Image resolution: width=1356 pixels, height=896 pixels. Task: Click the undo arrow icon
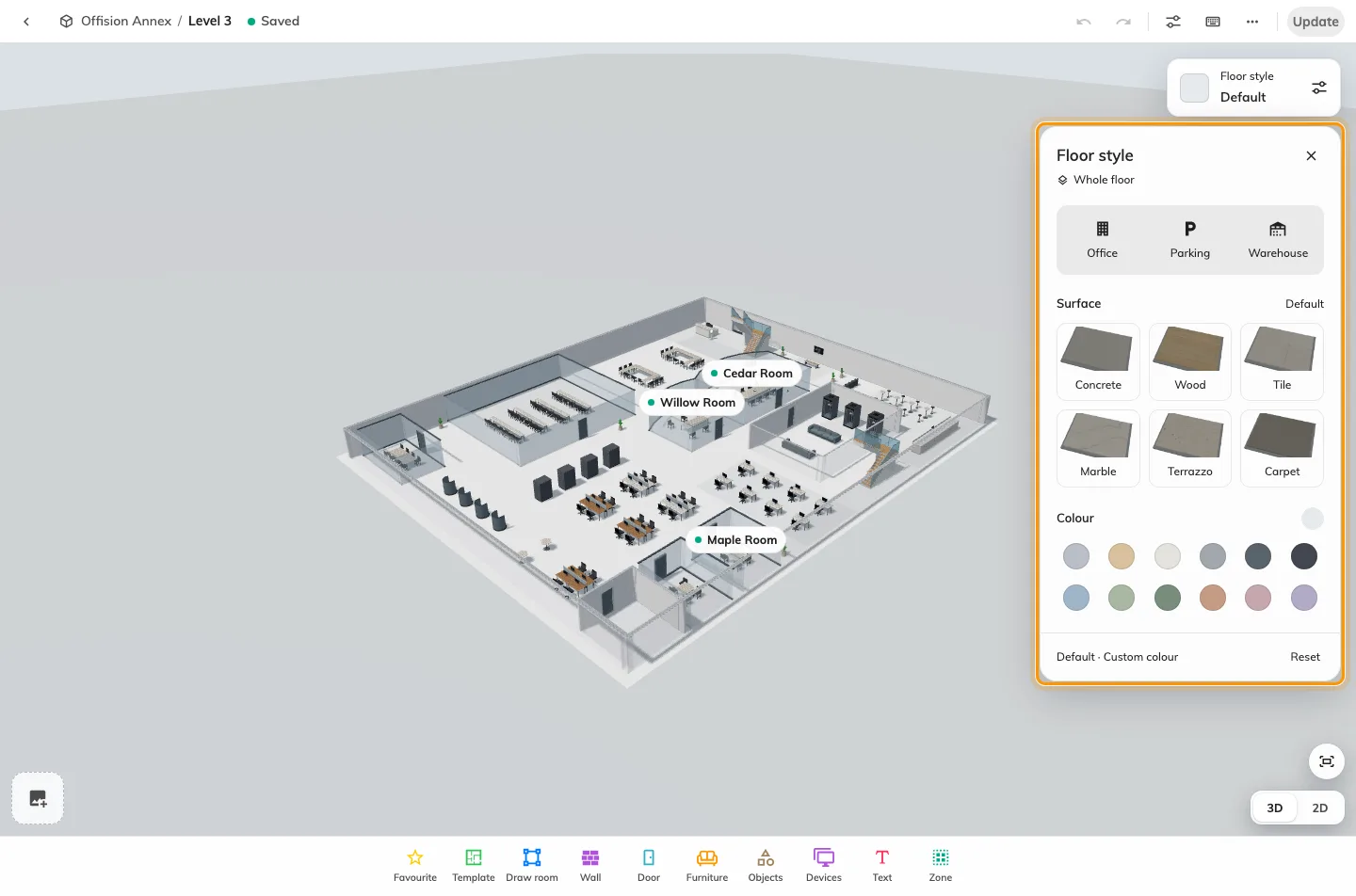point(1084,22)
